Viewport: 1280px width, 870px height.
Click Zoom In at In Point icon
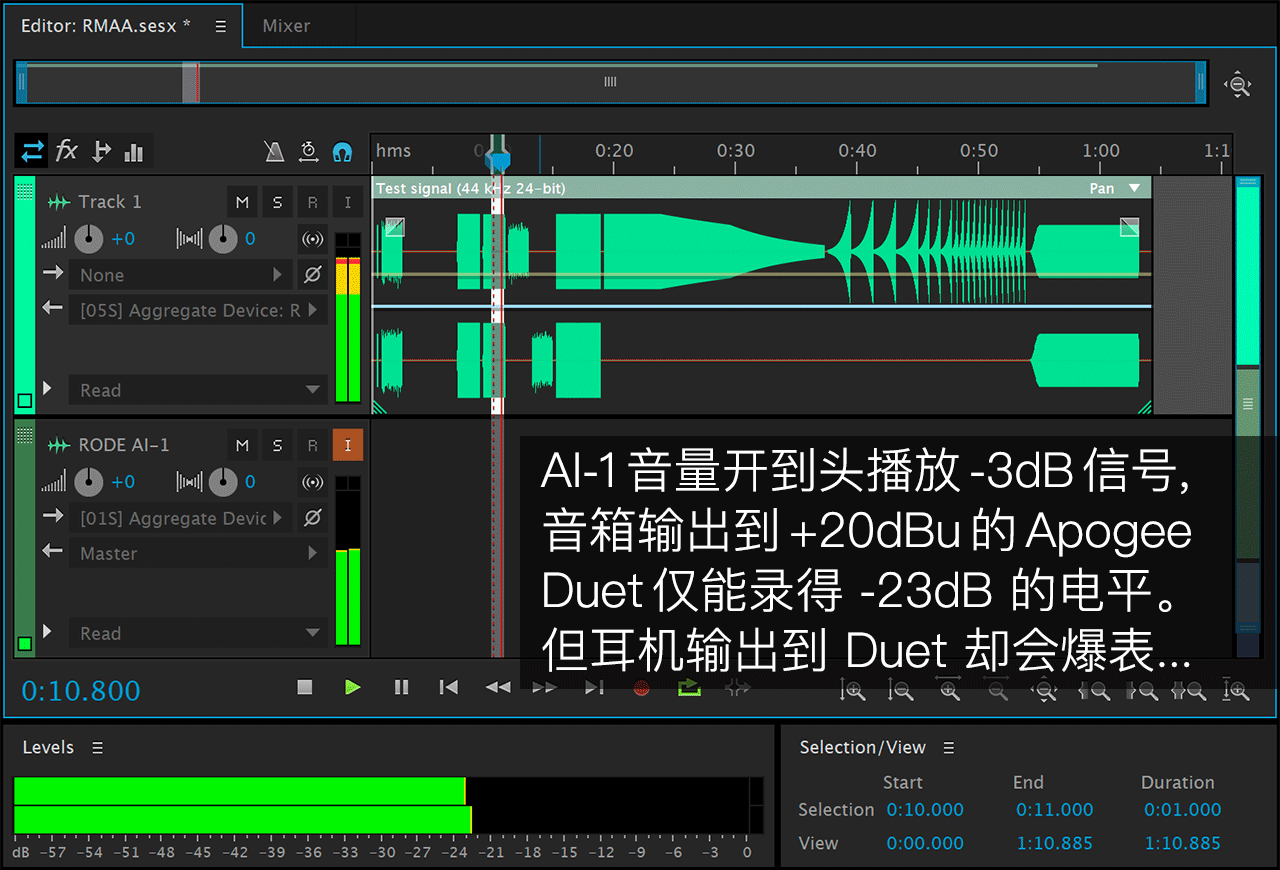pos(1095,689)
